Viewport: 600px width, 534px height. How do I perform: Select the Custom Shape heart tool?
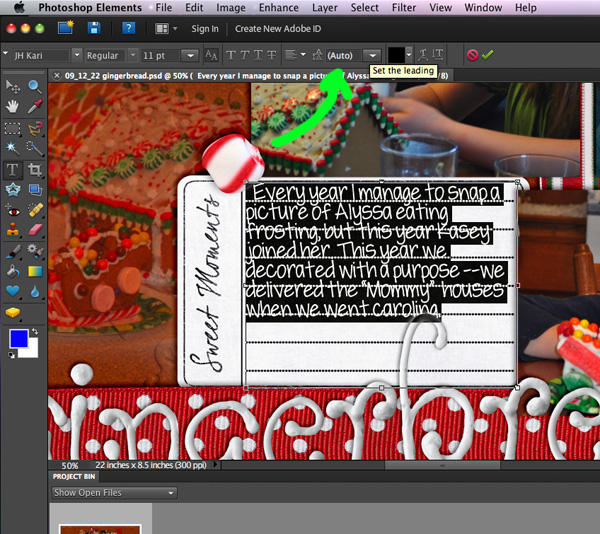tap(13, 291)
